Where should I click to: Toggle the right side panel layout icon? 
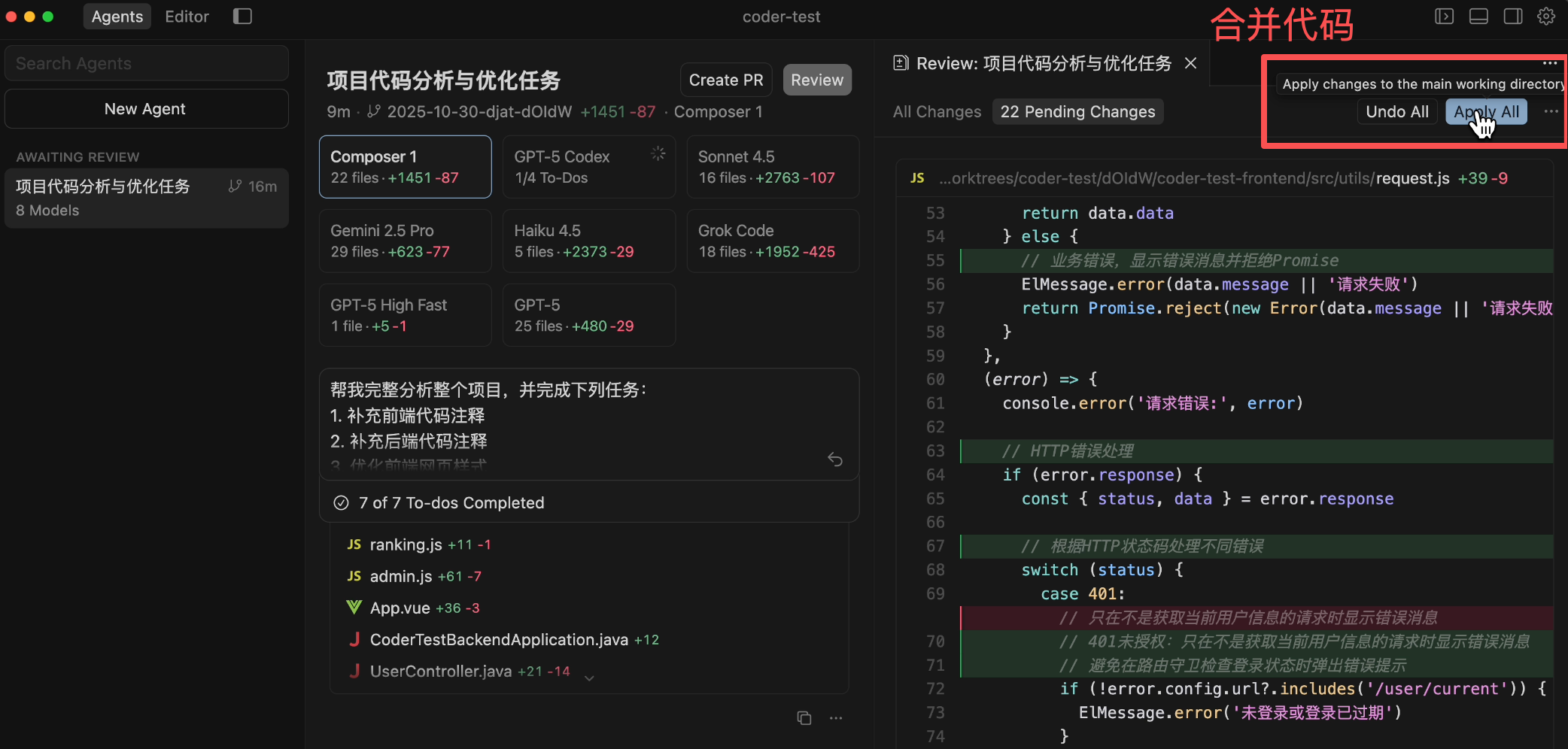(x=1512, y=17)
